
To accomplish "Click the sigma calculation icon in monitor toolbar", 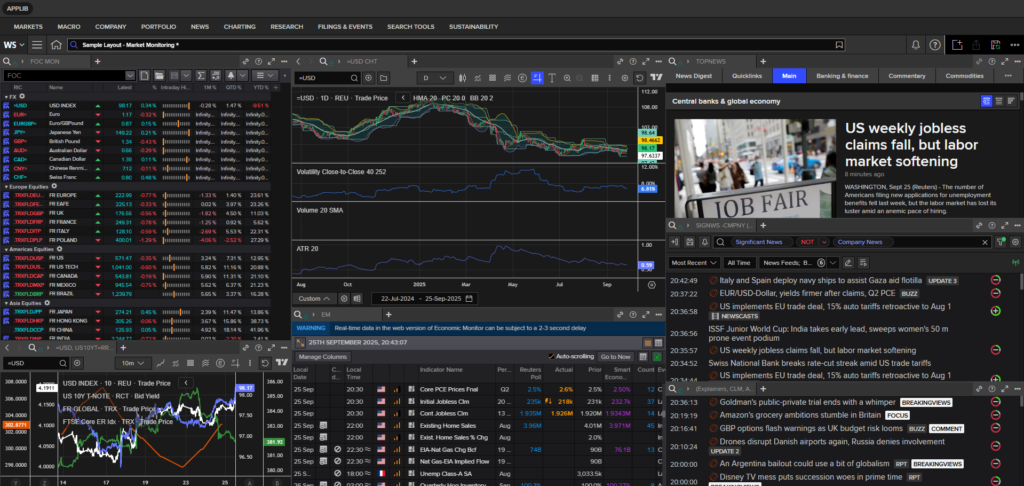I will (200, 76).
